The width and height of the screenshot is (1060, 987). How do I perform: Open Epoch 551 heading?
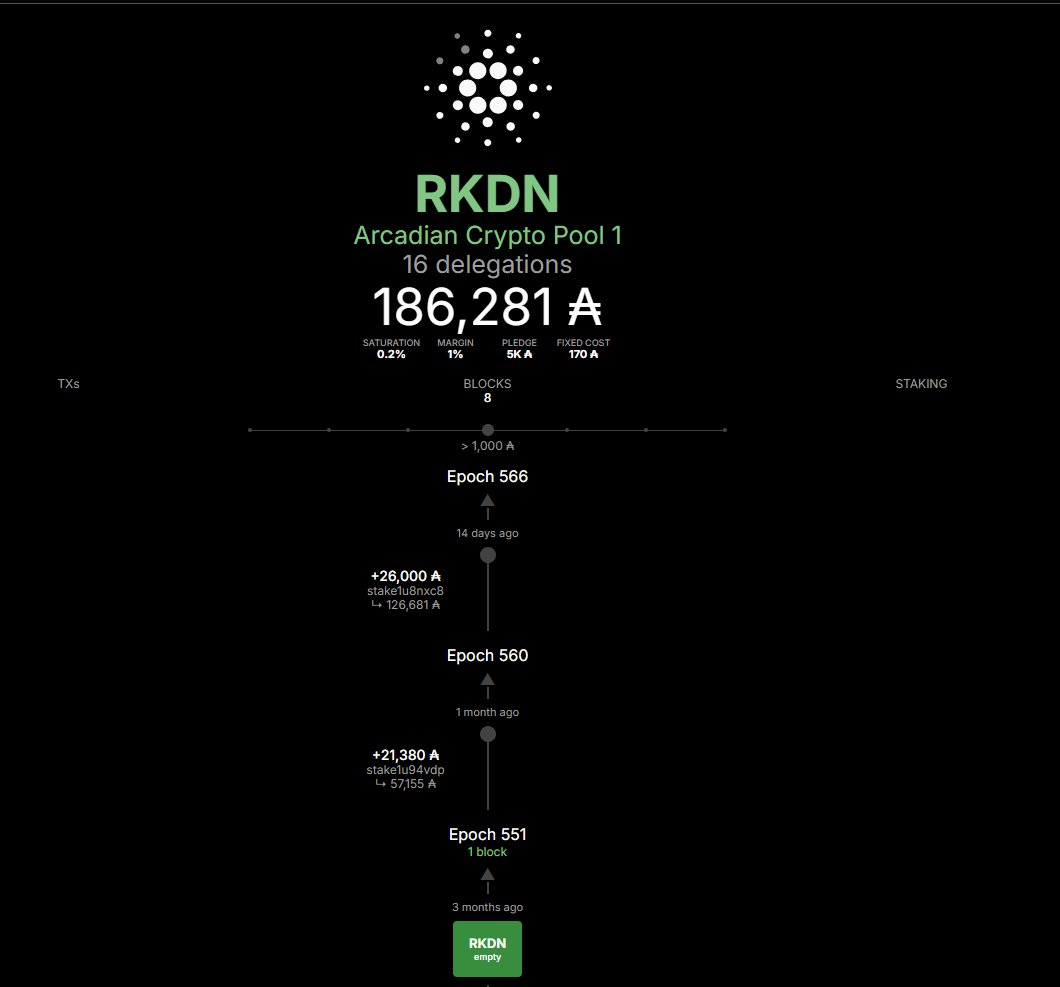487,835
